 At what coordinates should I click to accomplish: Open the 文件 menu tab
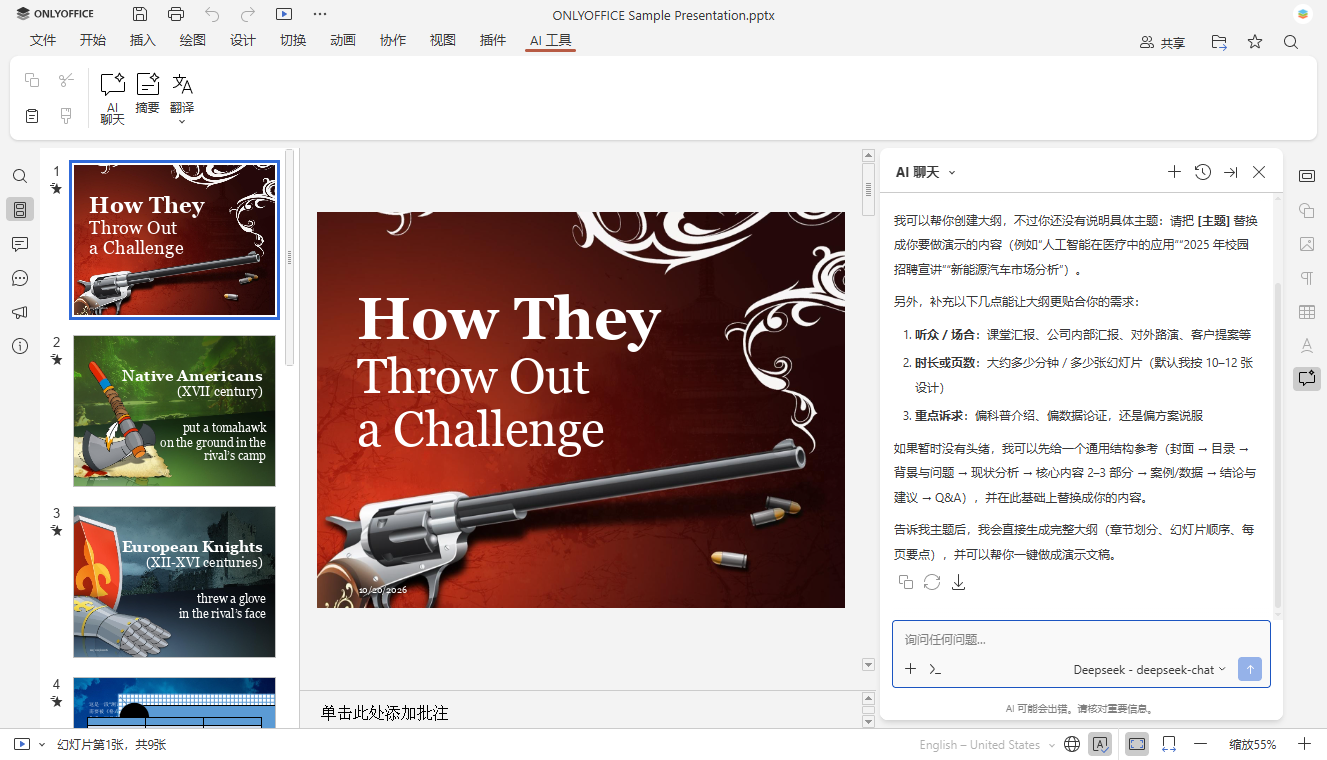tap(43, 40)
